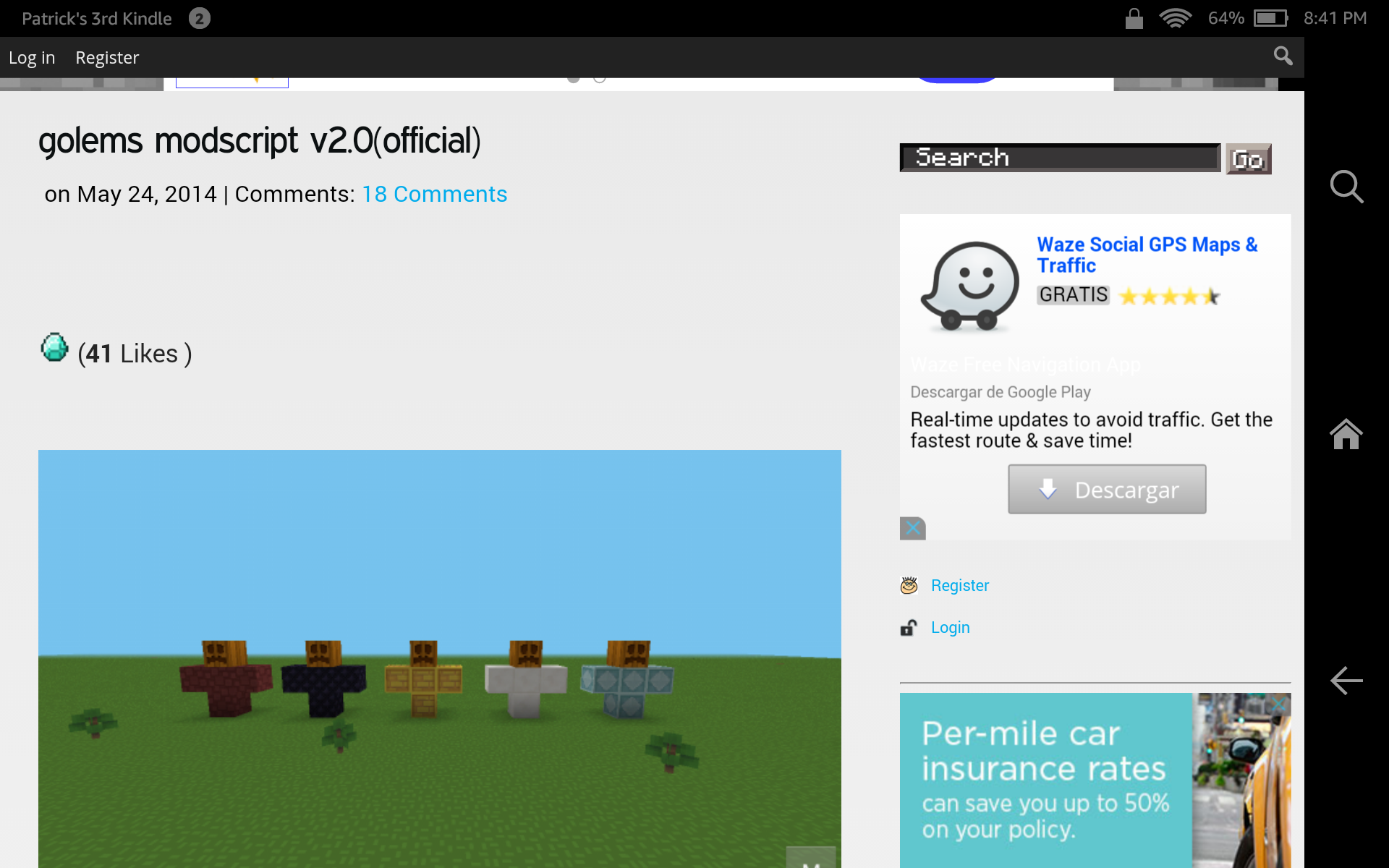Click 'Descargar de Google Play' text
The height and width of the screenshot is (868, 1389).
click(x=1001, y=392)
